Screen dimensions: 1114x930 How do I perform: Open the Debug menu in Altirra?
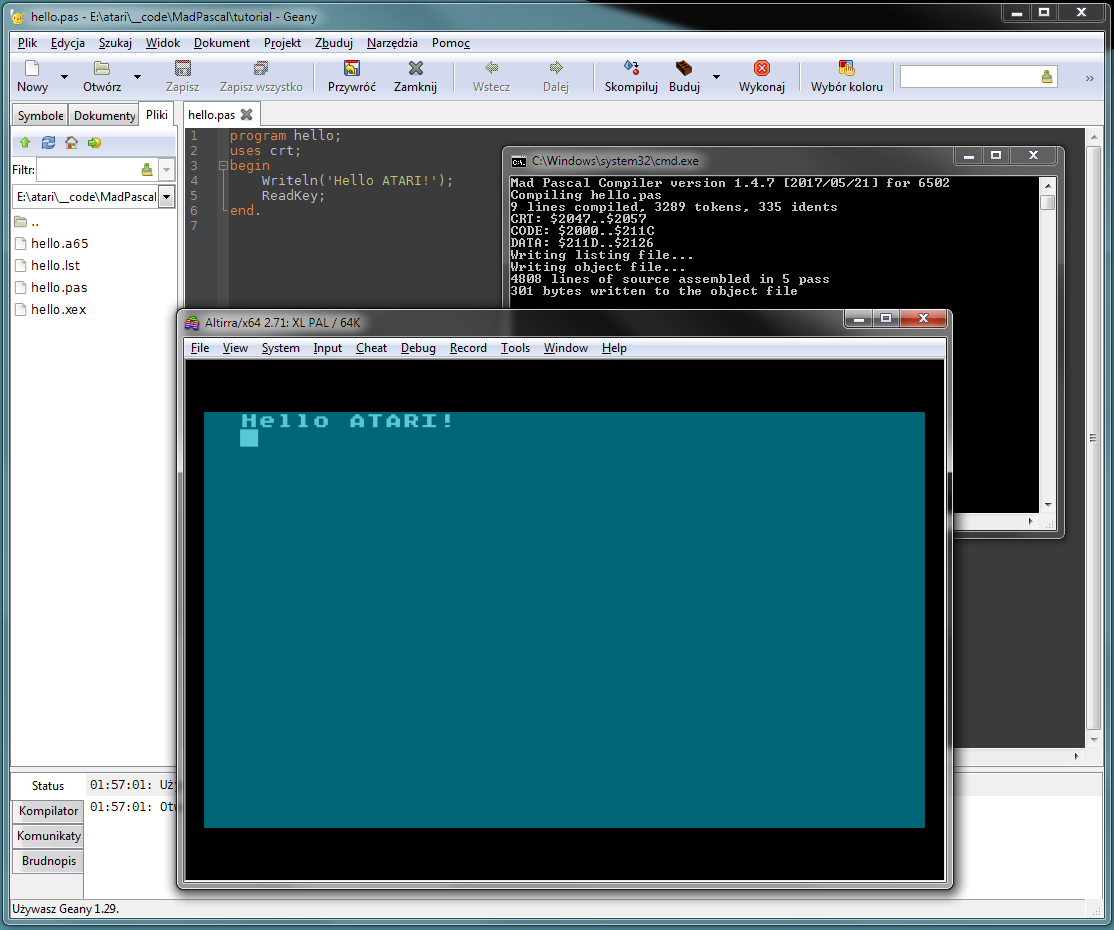coord(418,348)
